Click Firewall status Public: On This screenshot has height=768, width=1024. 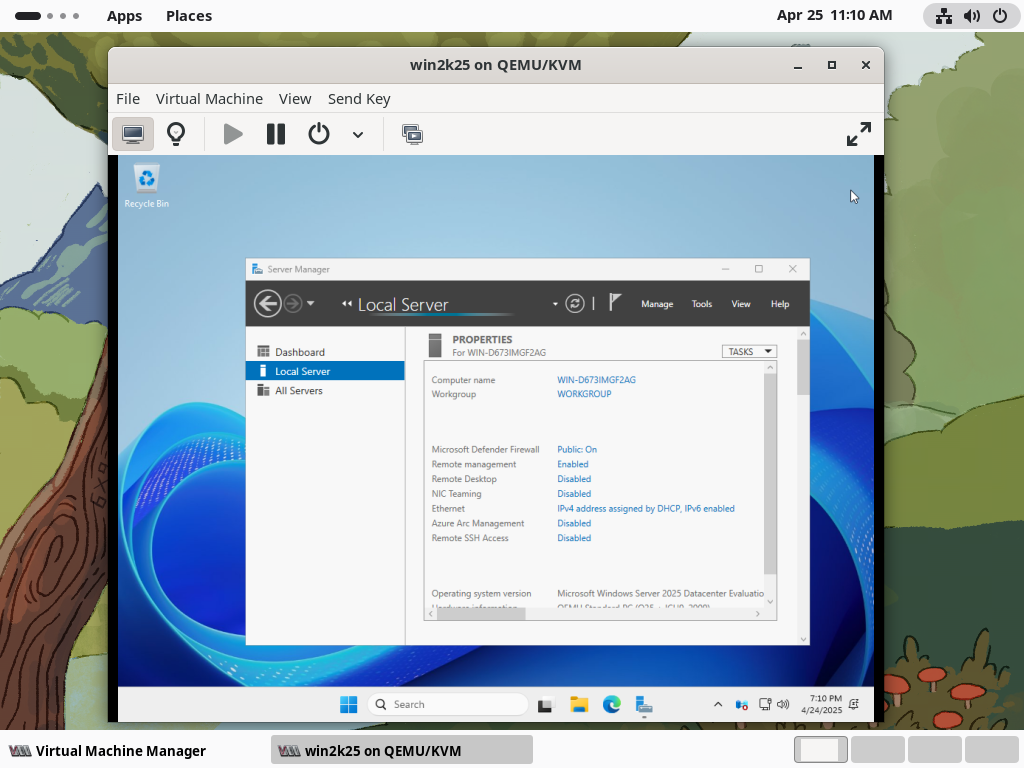click(577, 449)
